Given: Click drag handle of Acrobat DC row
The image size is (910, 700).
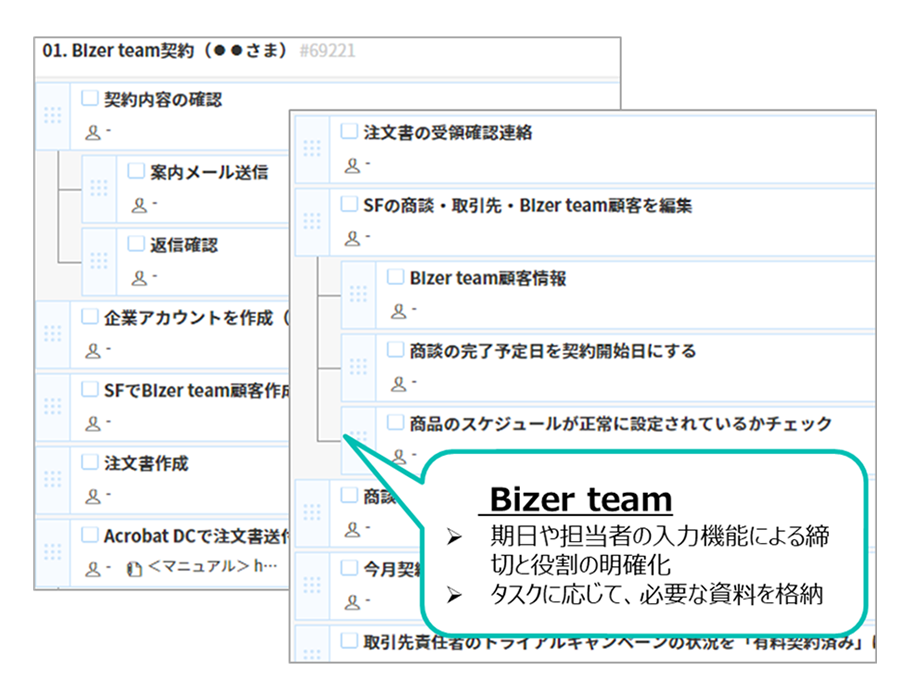Looking at the screenshot, I should click(x=52, y=551).
